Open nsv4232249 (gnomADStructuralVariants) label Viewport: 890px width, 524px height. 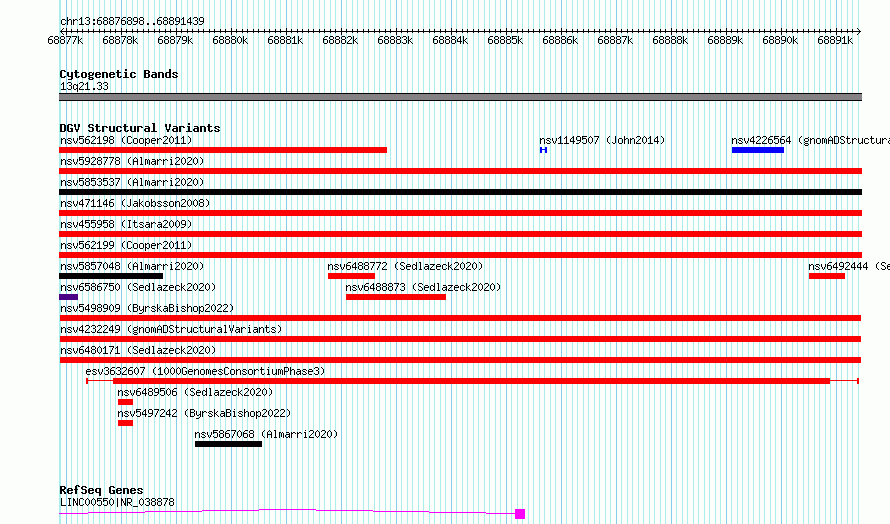pyautogui.click(x=171, y=329)
